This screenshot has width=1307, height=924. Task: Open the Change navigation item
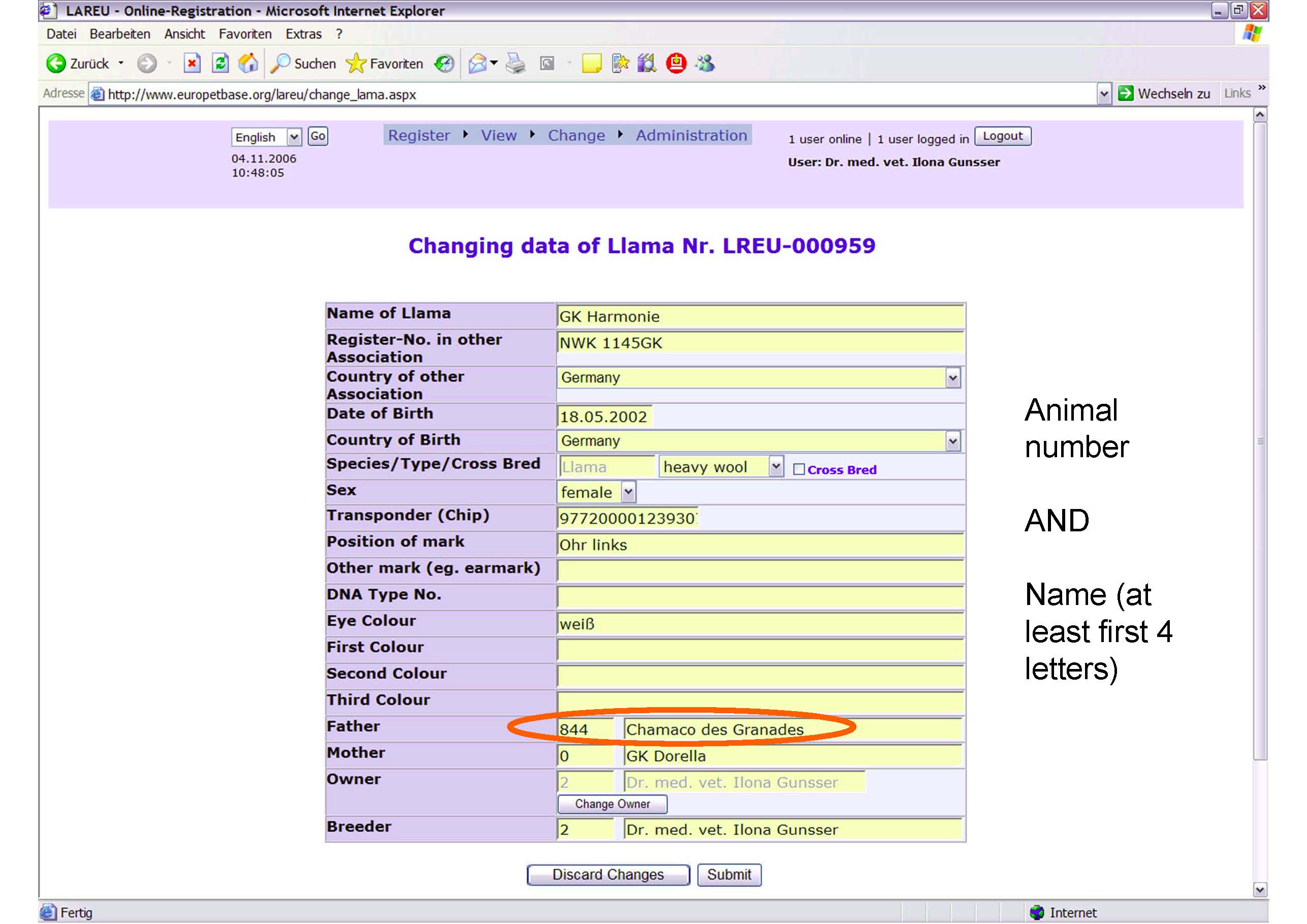tap(576, 136)
